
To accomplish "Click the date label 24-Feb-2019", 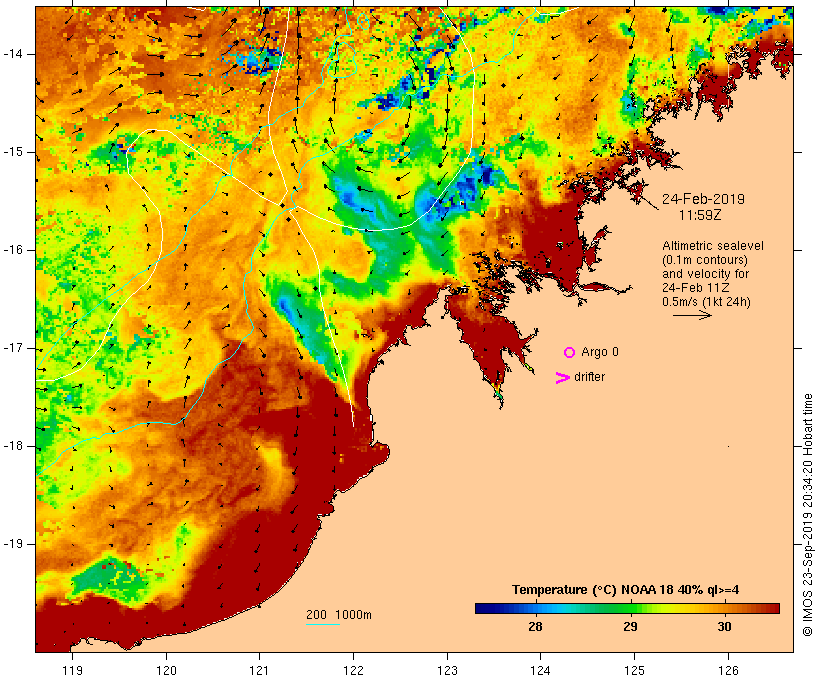I will (x=703, y=199).
